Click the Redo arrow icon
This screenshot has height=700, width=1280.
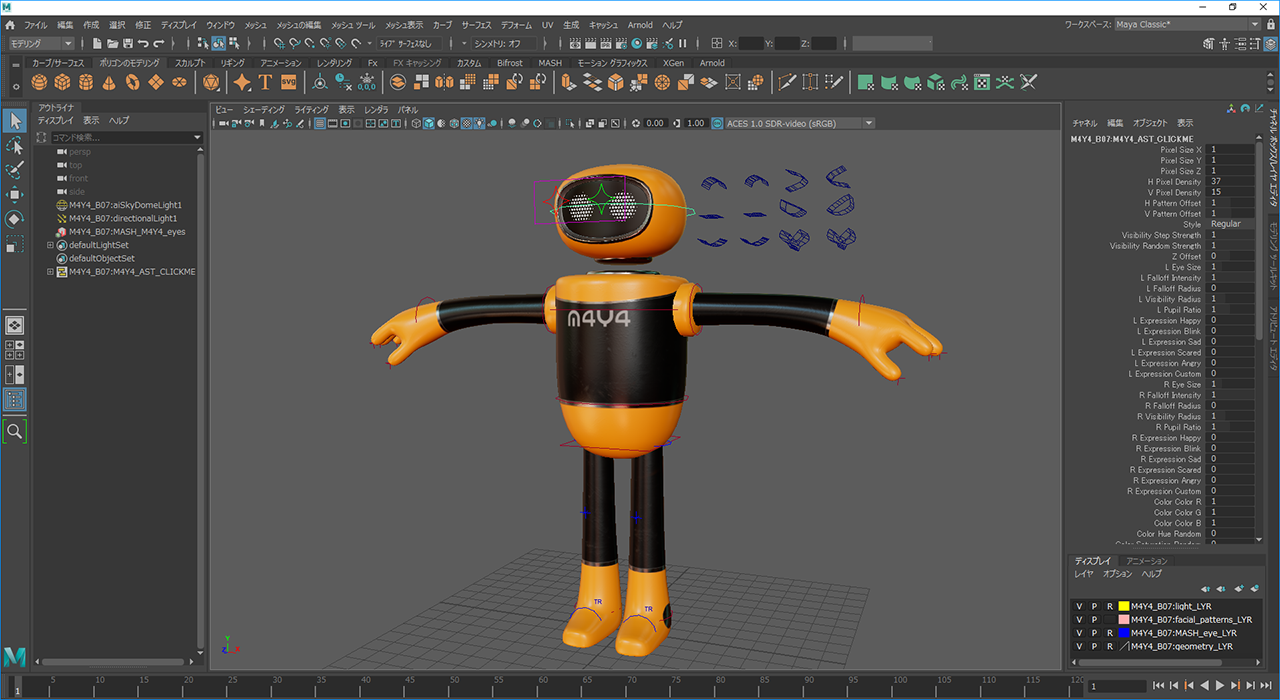(x=159, y=43)
